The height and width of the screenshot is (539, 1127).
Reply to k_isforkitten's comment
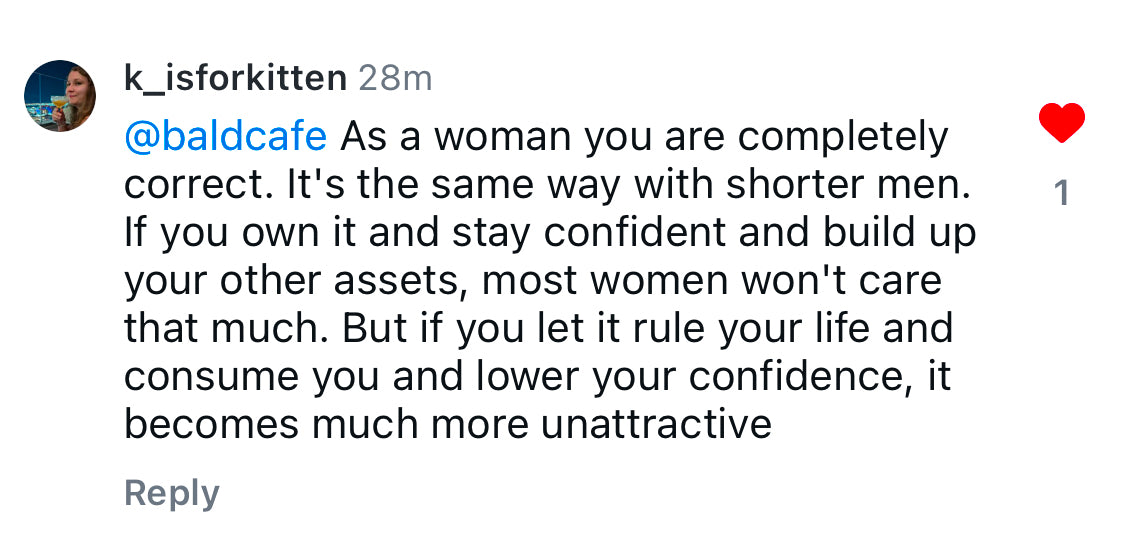171,493
